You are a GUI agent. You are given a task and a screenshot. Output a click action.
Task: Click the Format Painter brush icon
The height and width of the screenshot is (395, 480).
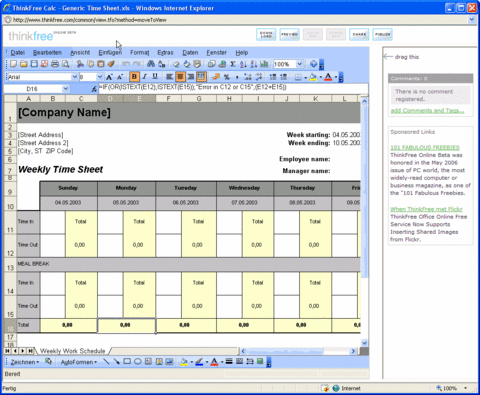click(111, 64)
